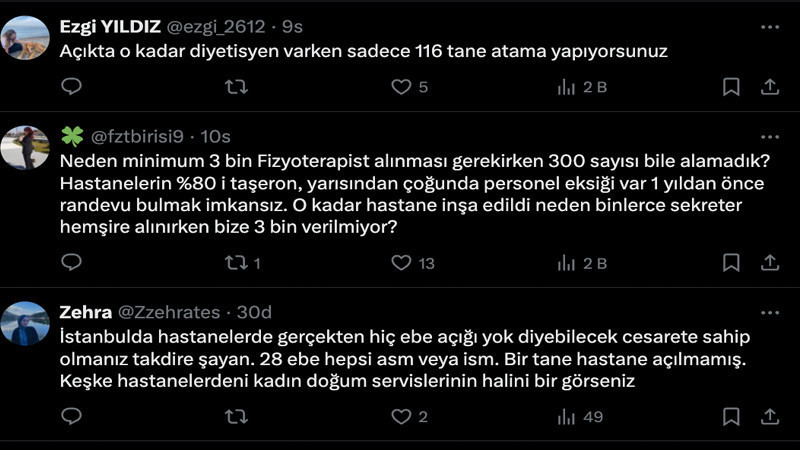800x450 pixels.
Task: Bookmark @fztbirisi9's tweet
Action: [731, 263]
